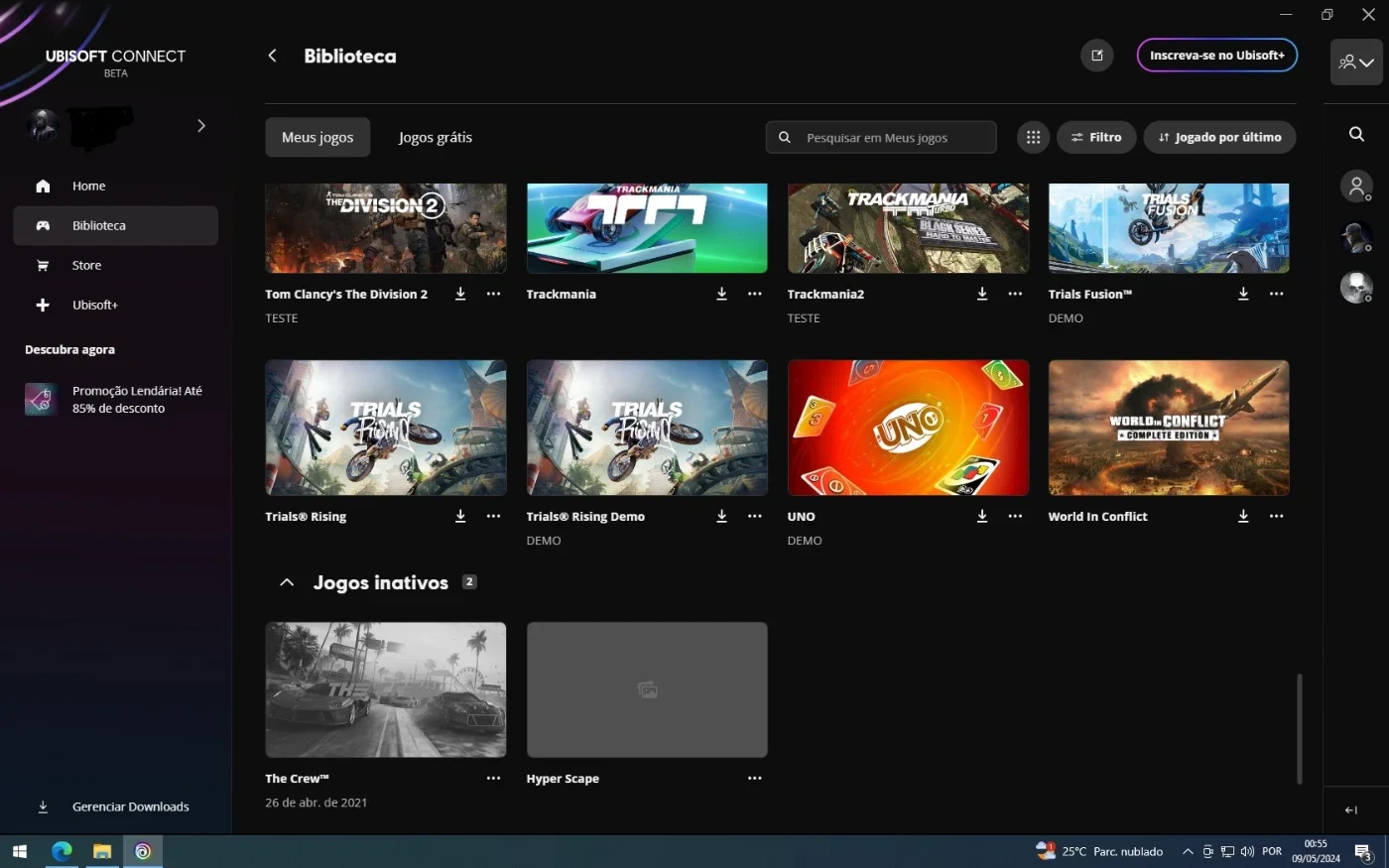Open more options for Trials Rising
The height and width of the screenshot is (868, 1389).
493,516
